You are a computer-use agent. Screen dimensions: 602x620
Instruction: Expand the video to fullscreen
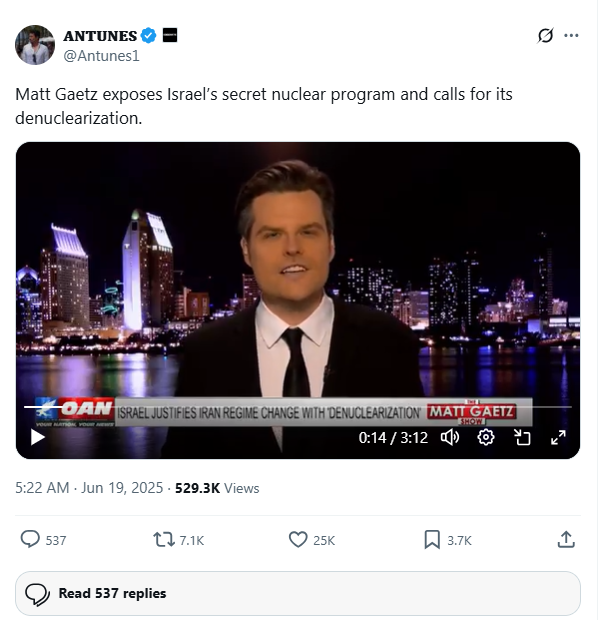(558, 437)
